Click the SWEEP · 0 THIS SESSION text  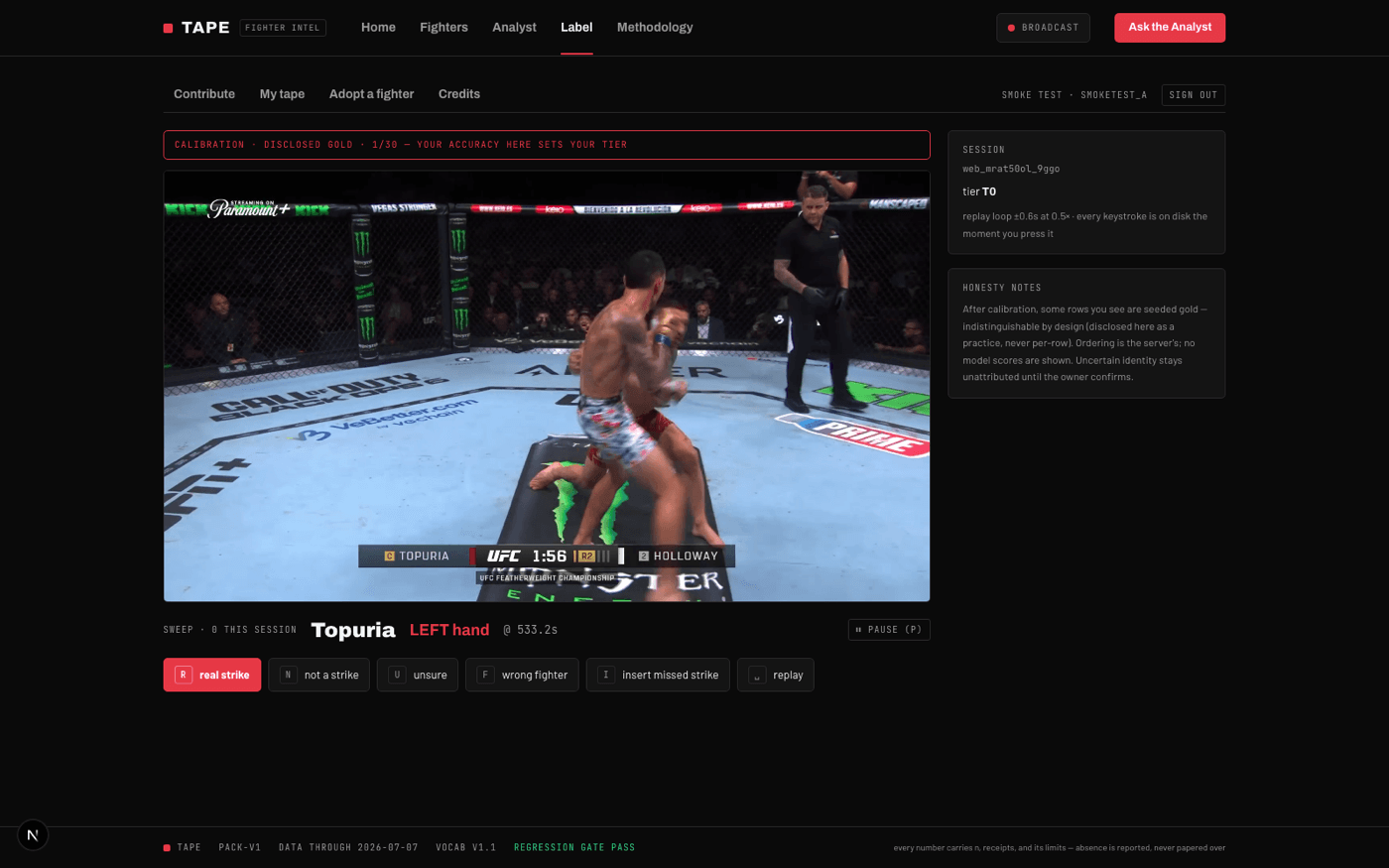click(230, 630)
